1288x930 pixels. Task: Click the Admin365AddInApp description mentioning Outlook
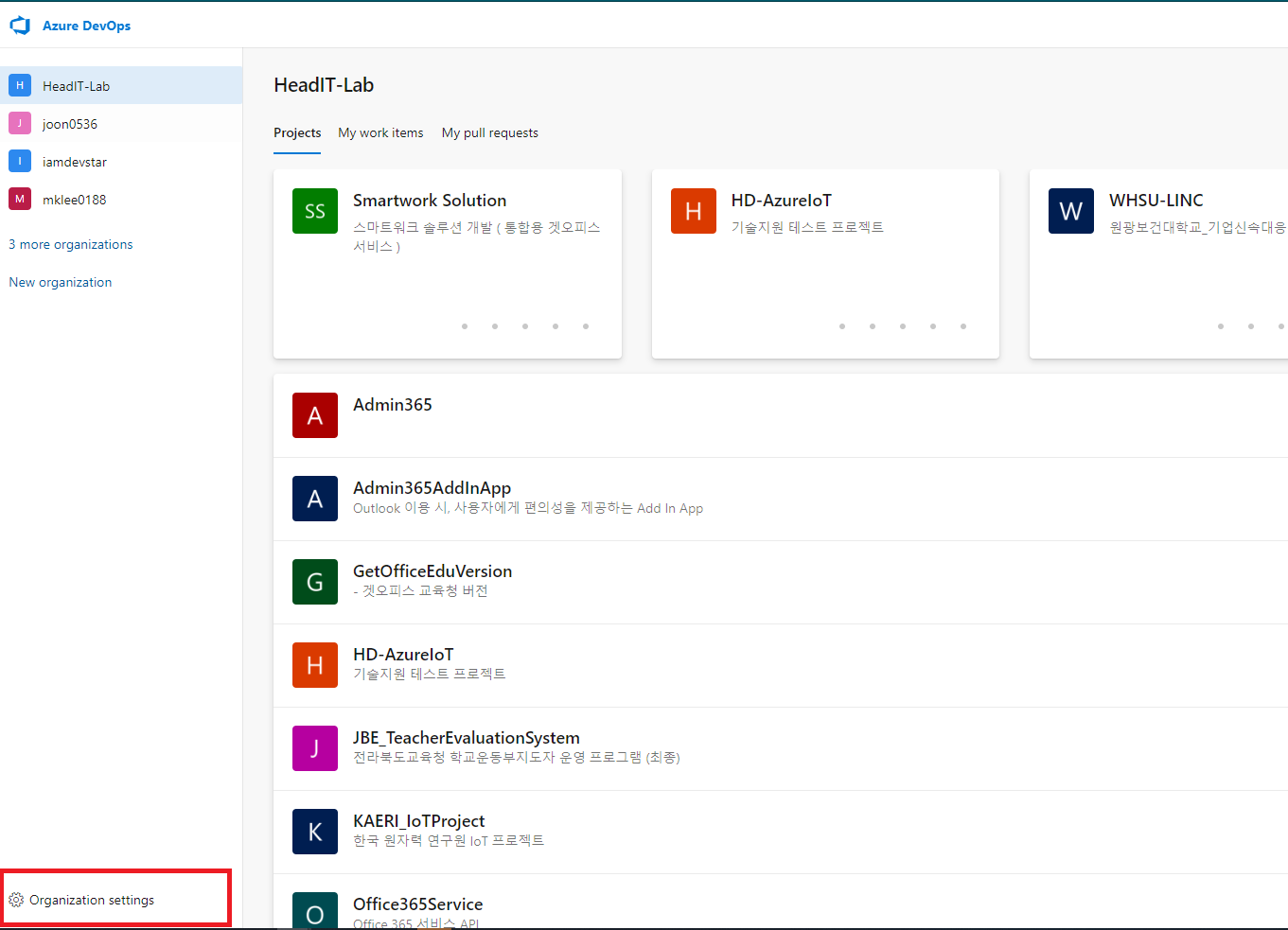tap(528, 508)
